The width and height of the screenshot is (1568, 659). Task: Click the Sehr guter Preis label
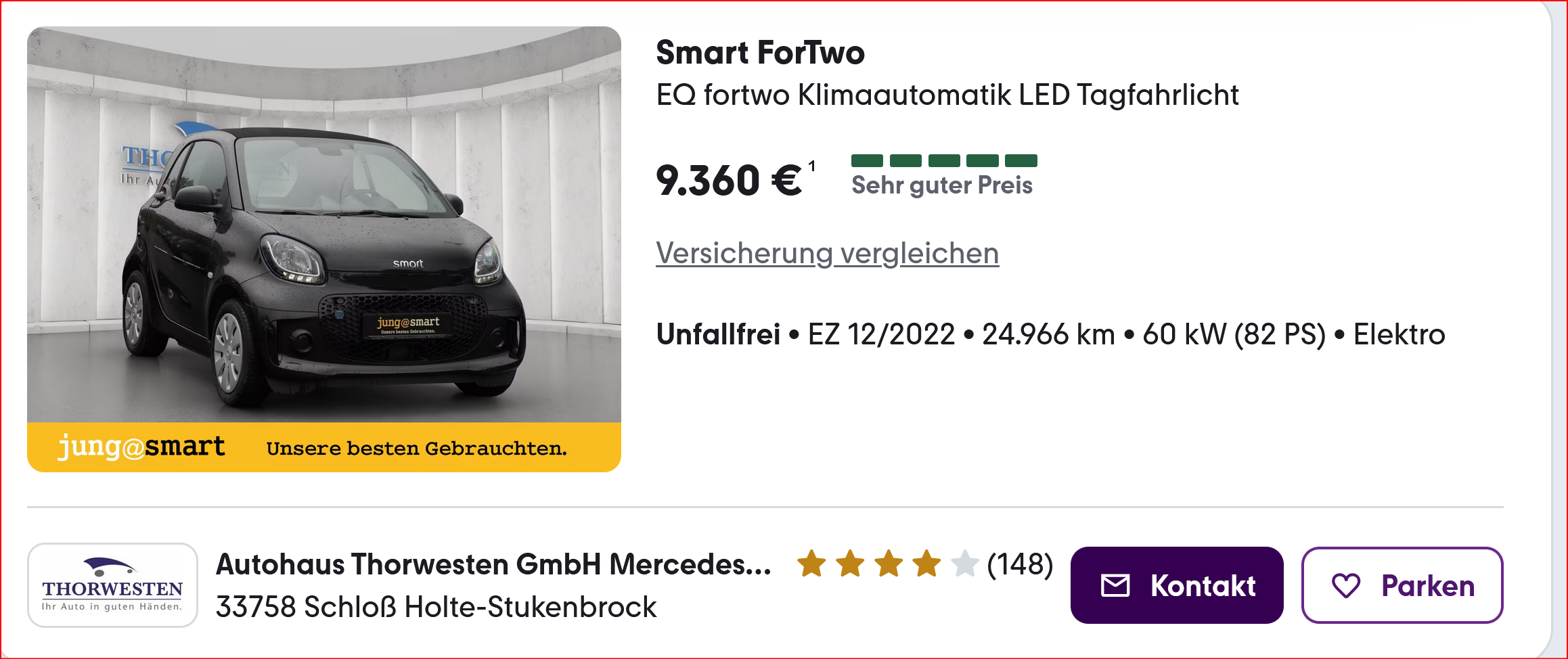tap(941, 185)
